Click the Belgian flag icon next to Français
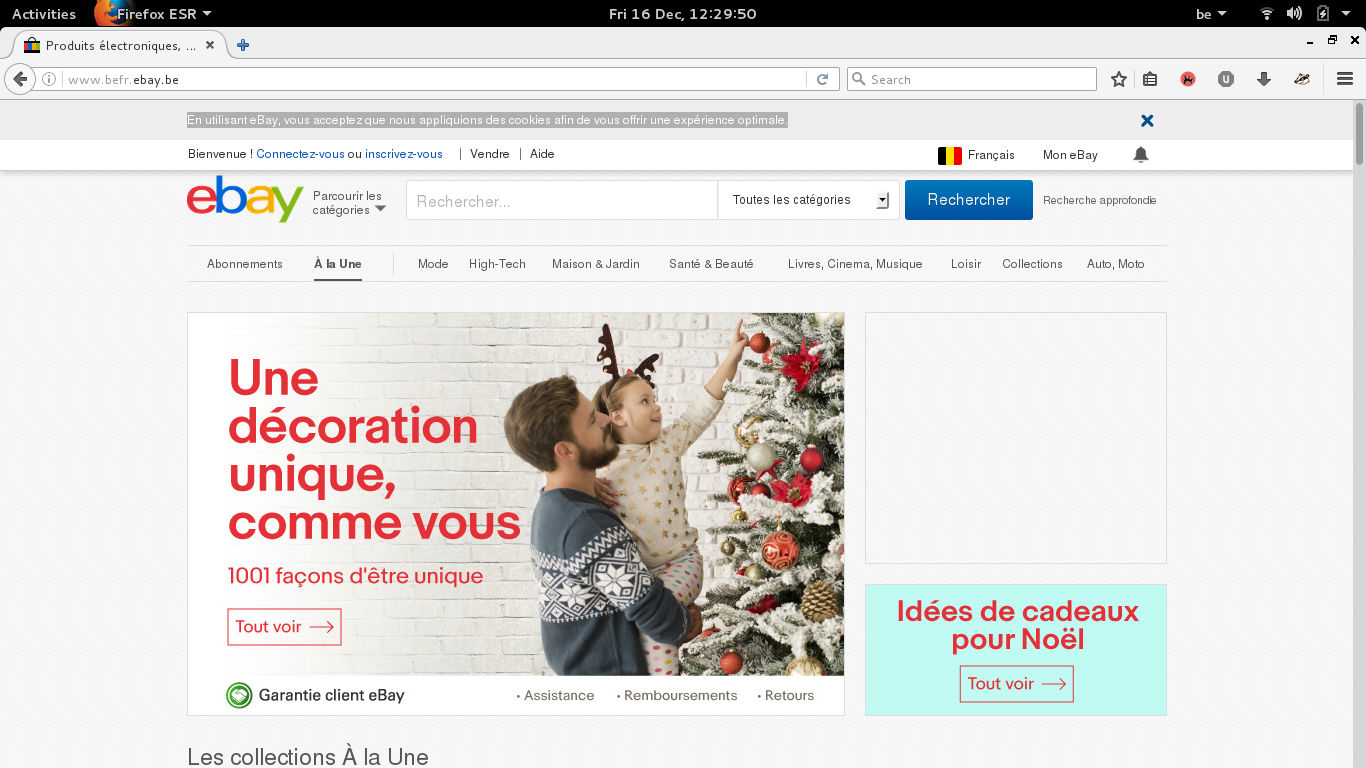The image size is (1366, 768). (948, 155)
